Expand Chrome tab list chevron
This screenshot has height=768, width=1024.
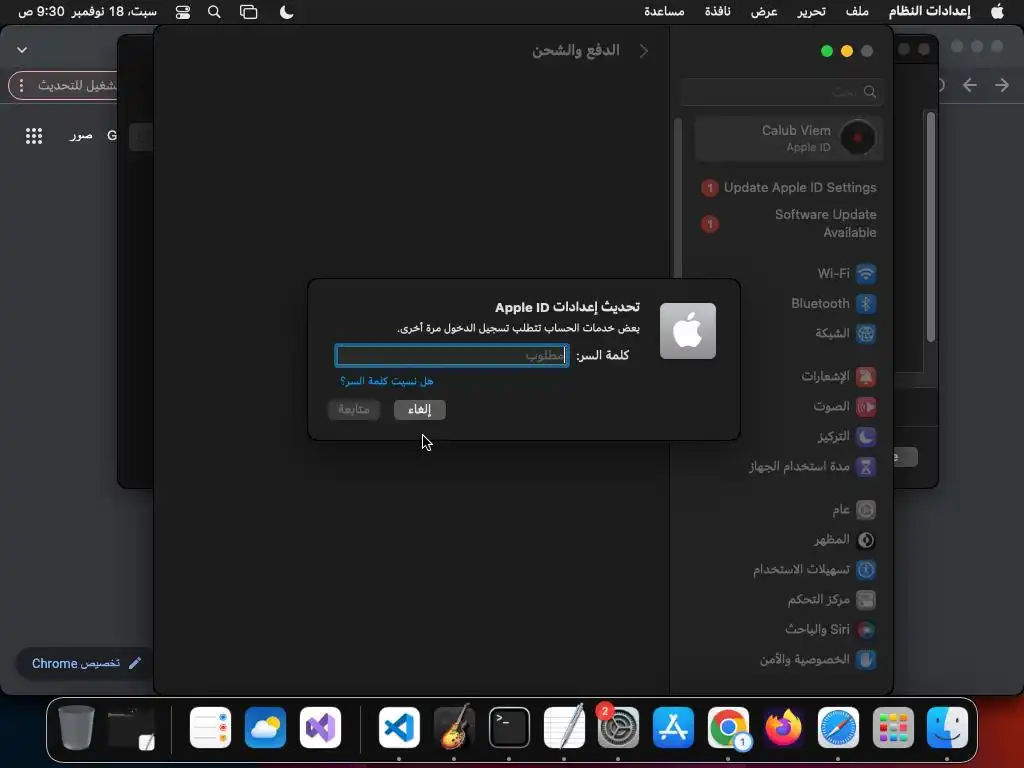(22, 50)
